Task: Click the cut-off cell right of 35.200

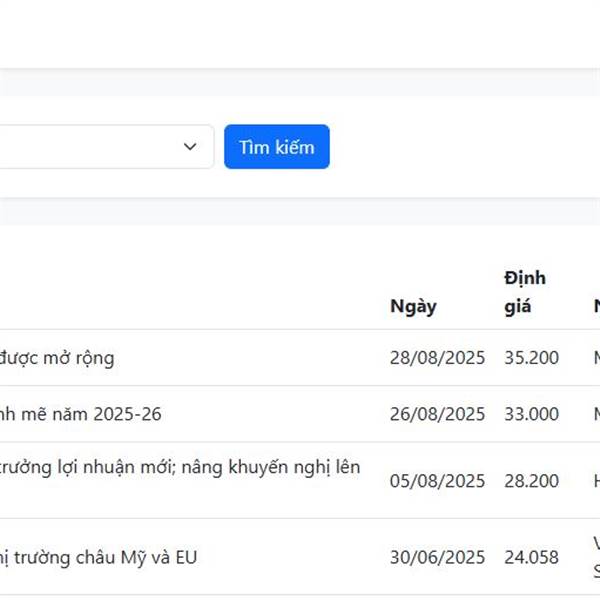Action: click(x=596, y=358)
